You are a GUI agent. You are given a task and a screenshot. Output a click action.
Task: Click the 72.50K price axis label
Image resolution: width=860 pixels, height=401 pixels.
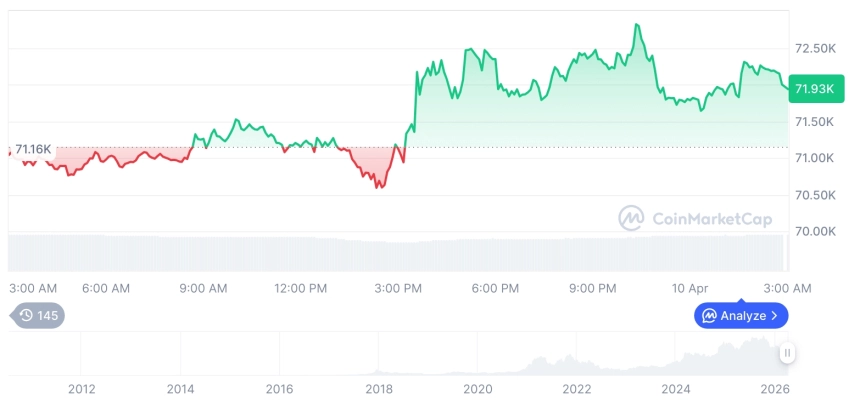[814, 49]
